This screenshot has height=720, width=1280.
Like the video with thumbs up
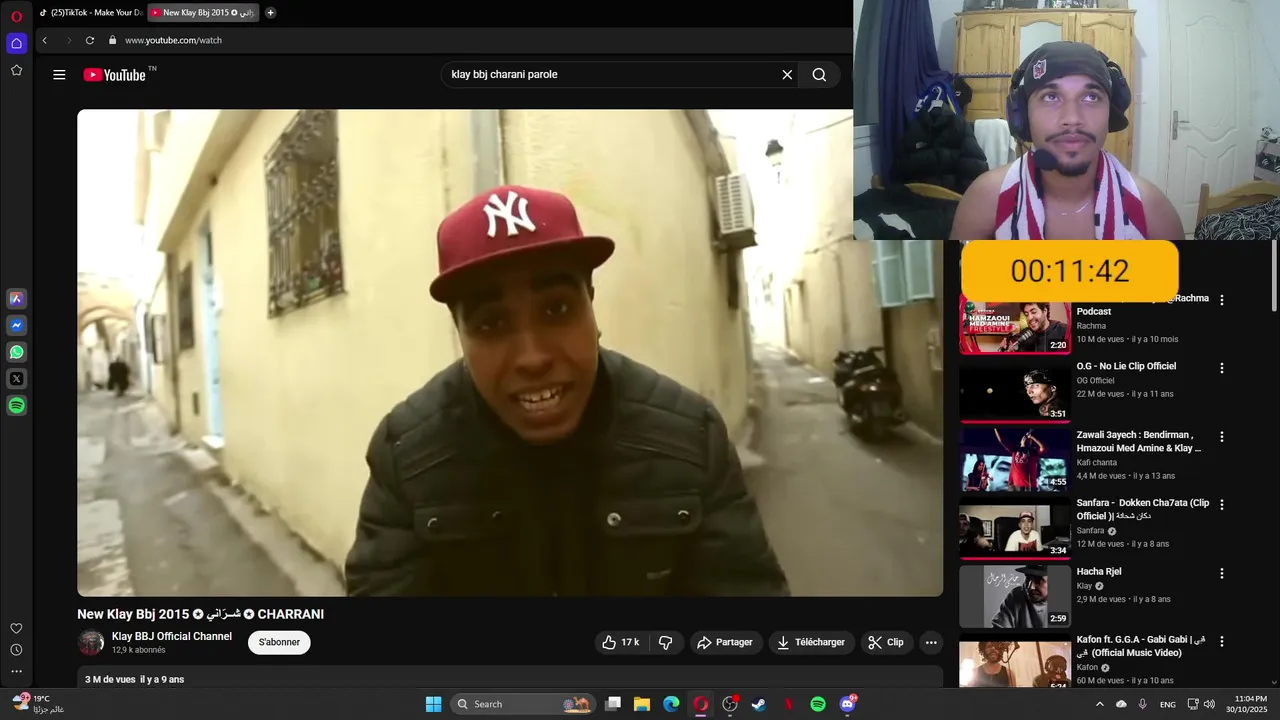(620, 642)
